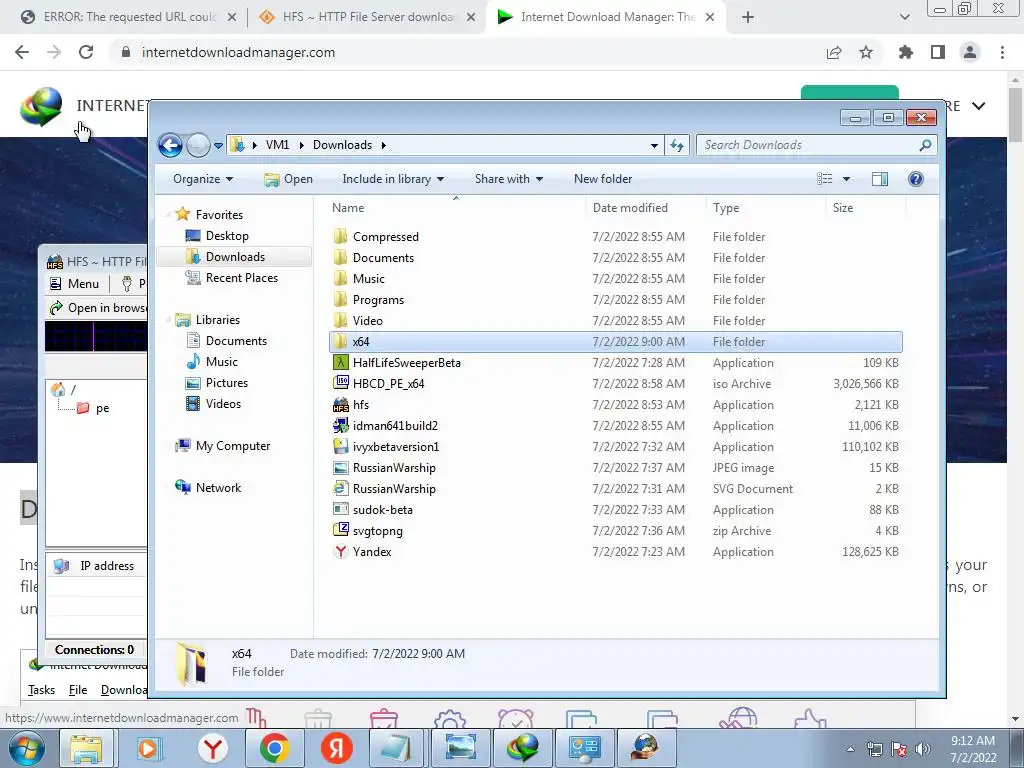The width and height of the screenshot is (1024, 768).
Task: Click Chrome reload page button
Action: [x=86, y=52]
